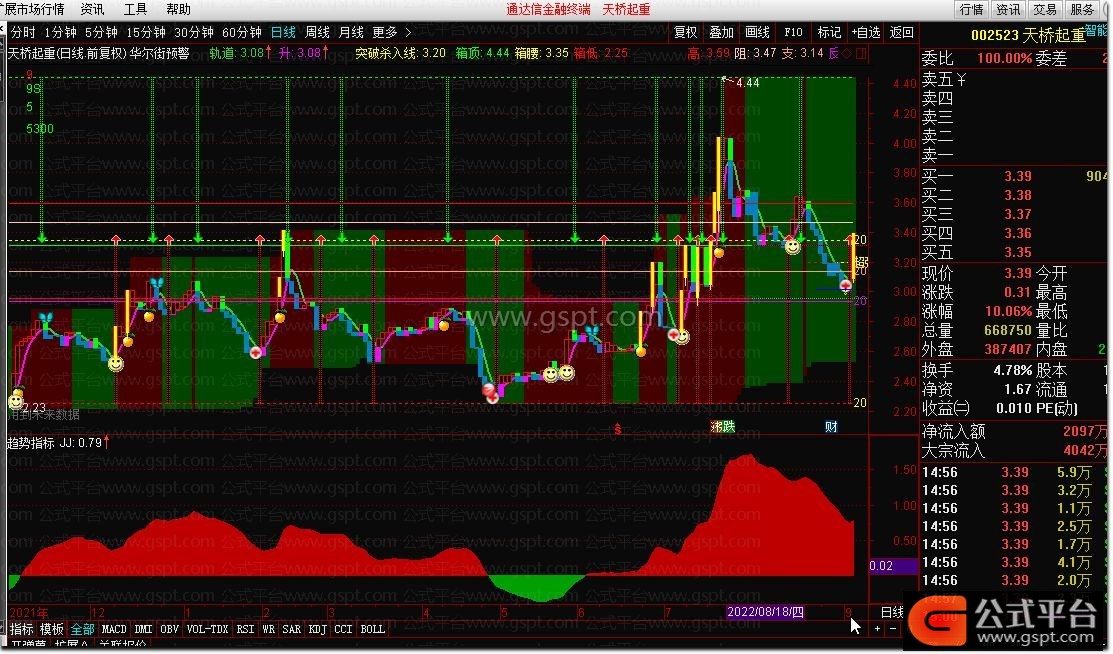Click the 净流入额 row
This screenshot has width=1113, height=654.
pyautogui.click(x=1015, y=432)
